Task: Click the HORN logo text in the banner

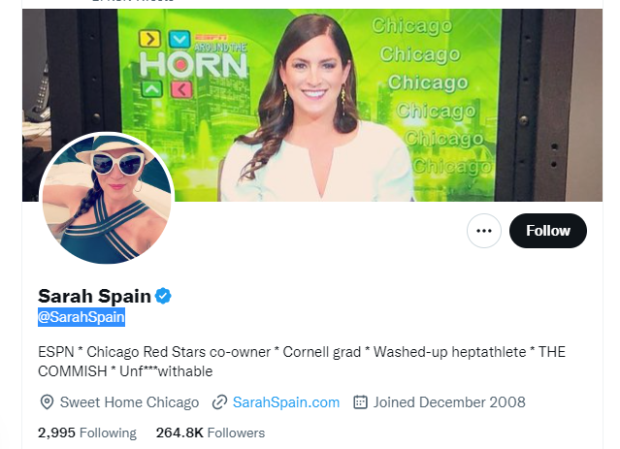Action: [x=194, y=65]
